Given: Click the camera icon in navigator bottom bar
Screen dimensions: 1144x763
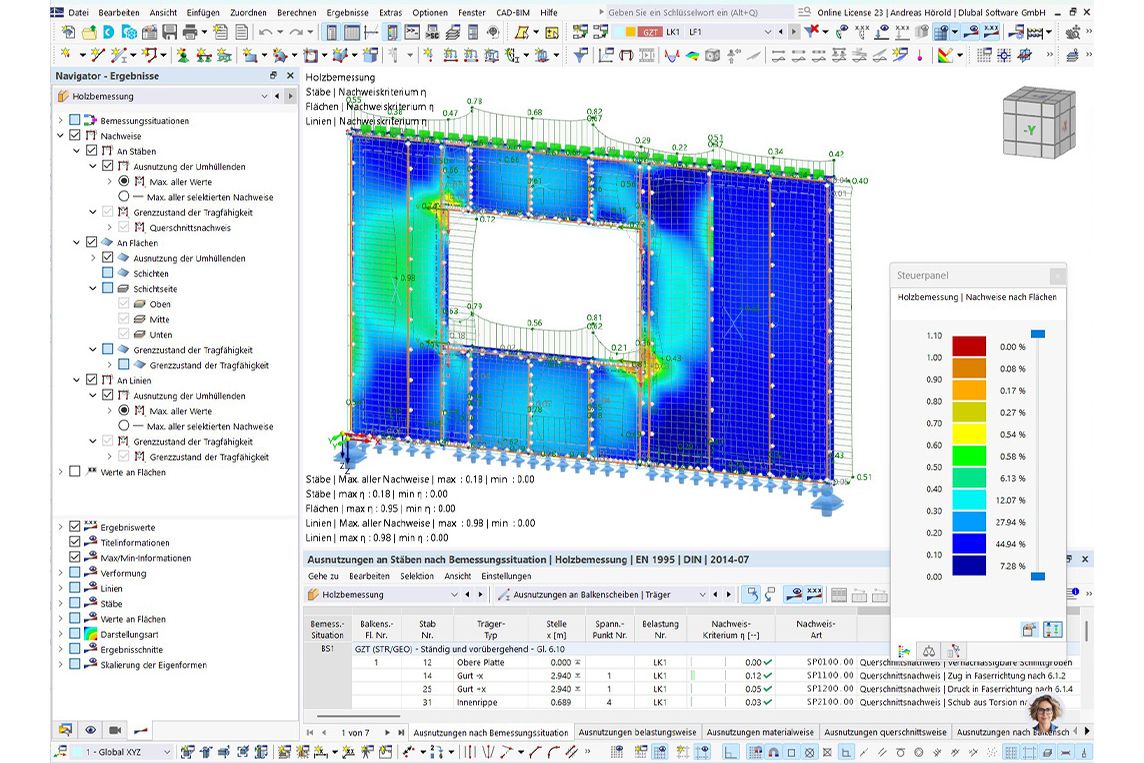Looking at the screenshot, I should pyautogui.click(x=115, y=730).
